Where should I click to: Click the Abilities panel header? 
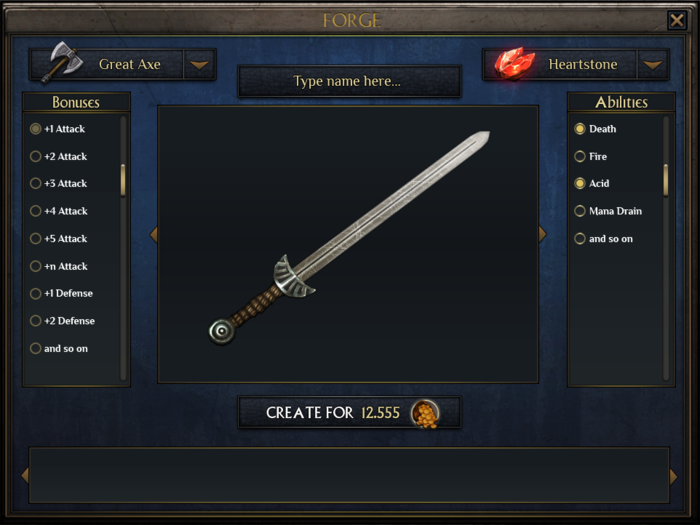[621, 102]
